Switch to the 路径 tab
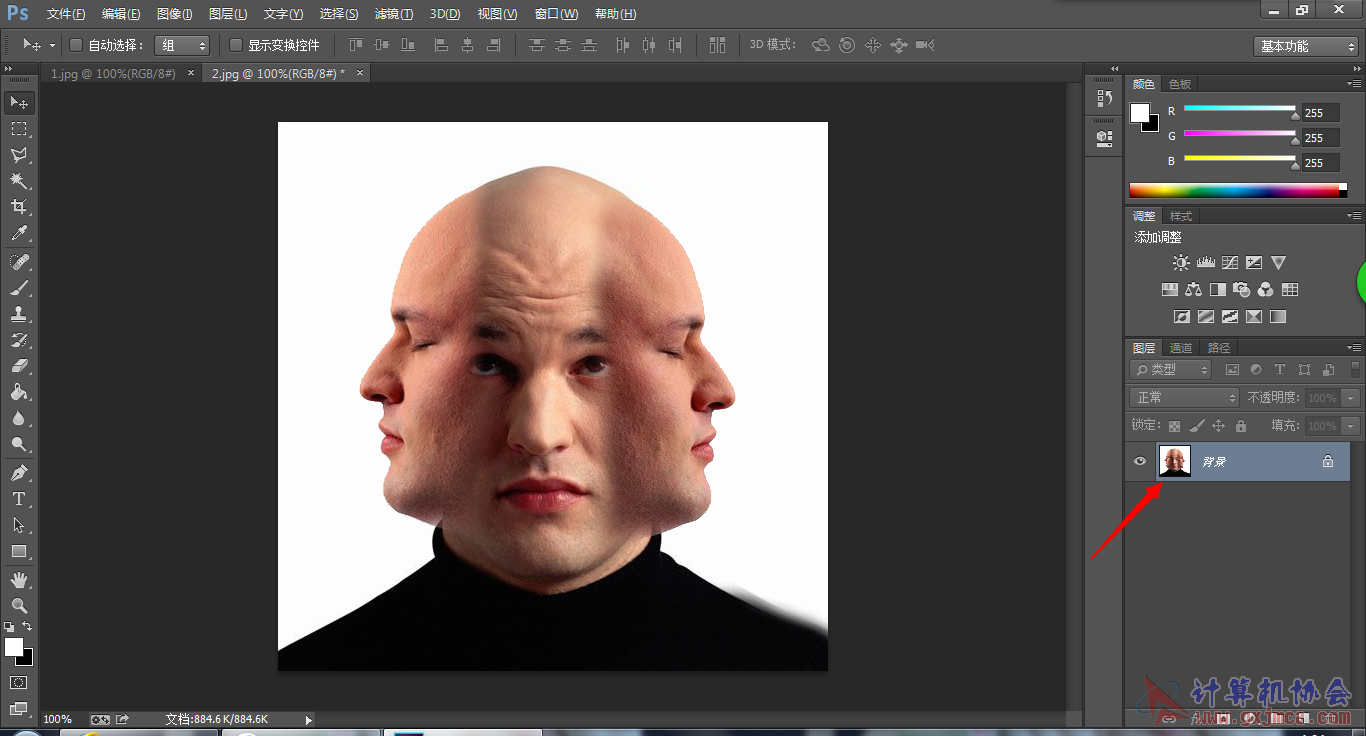Screen dimensions: 1366x736 tap(1219, 348)
